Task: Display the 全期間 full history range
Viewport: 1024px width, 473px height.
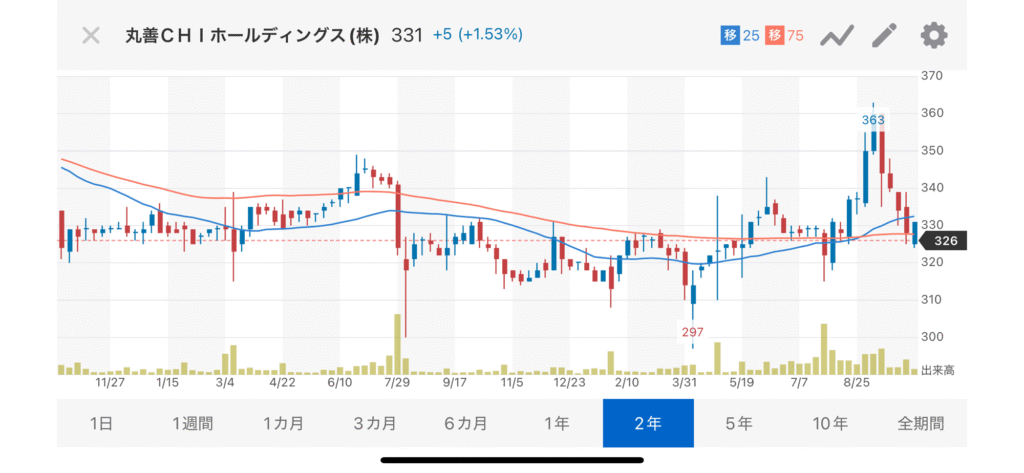Action: tap(920, 423)
